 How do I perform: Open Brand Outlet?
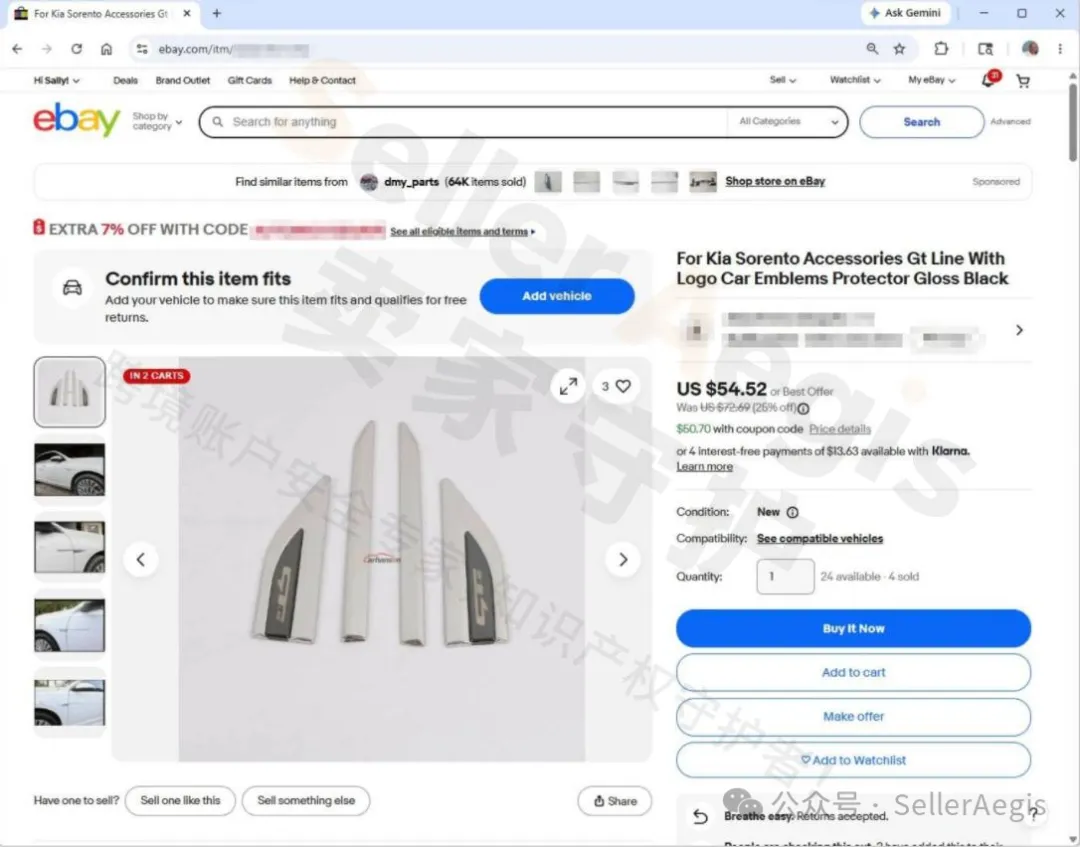tap(183, 81)
